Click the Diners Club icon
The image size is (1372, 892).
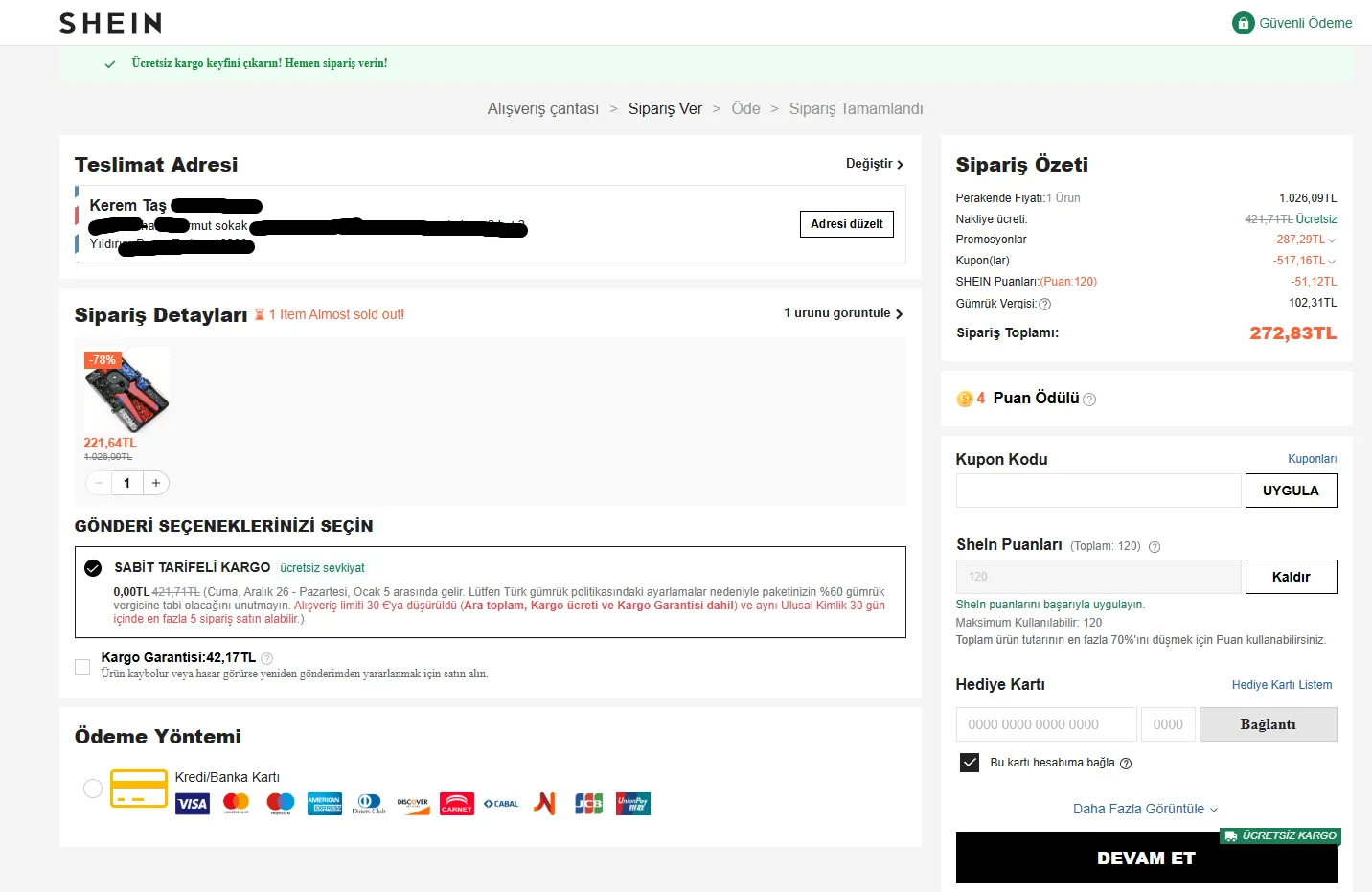pyautogui.click(x=369, y=804)
